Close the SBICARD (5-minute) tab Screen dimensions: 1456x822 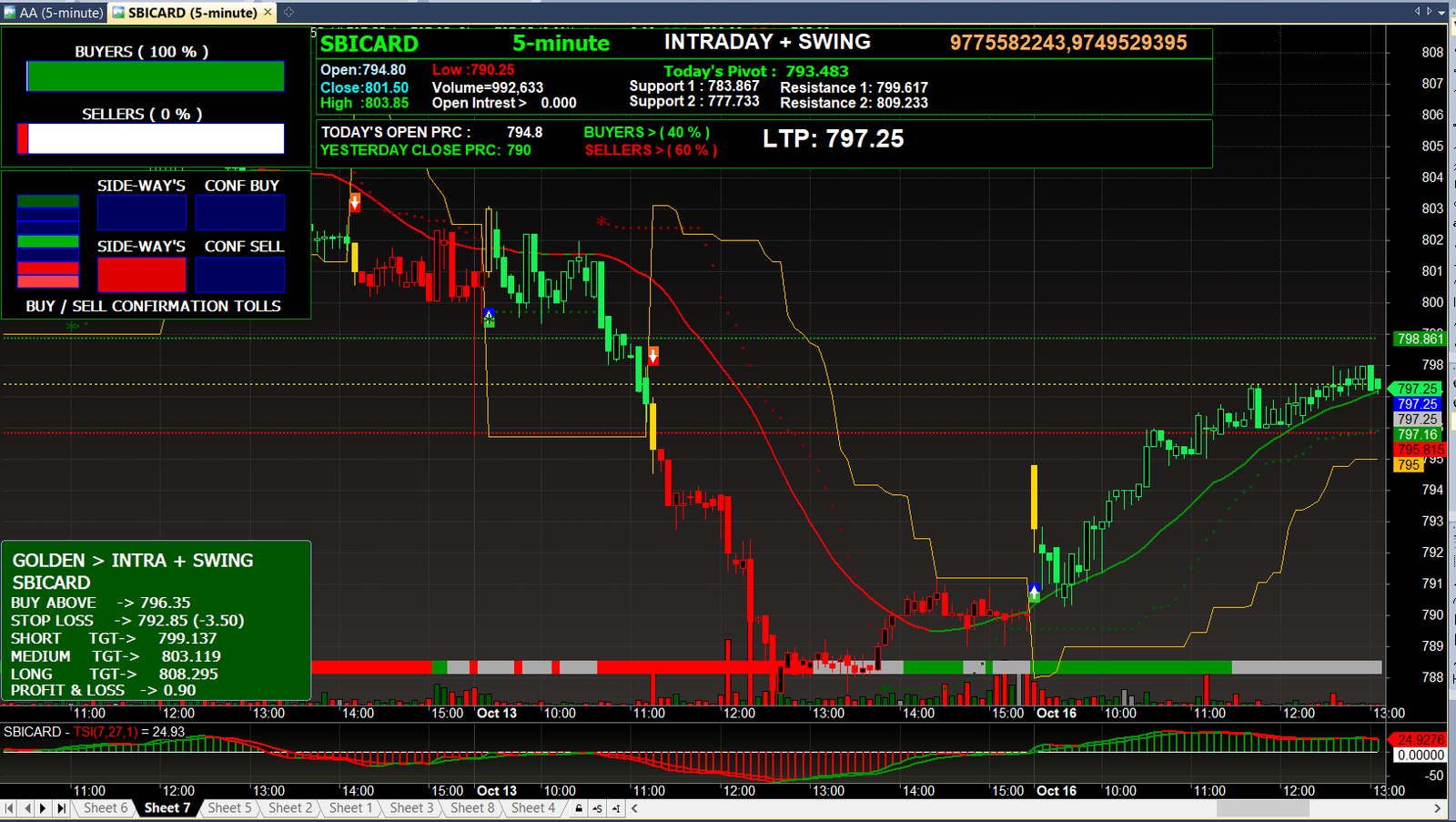click(x=268, y=13)
